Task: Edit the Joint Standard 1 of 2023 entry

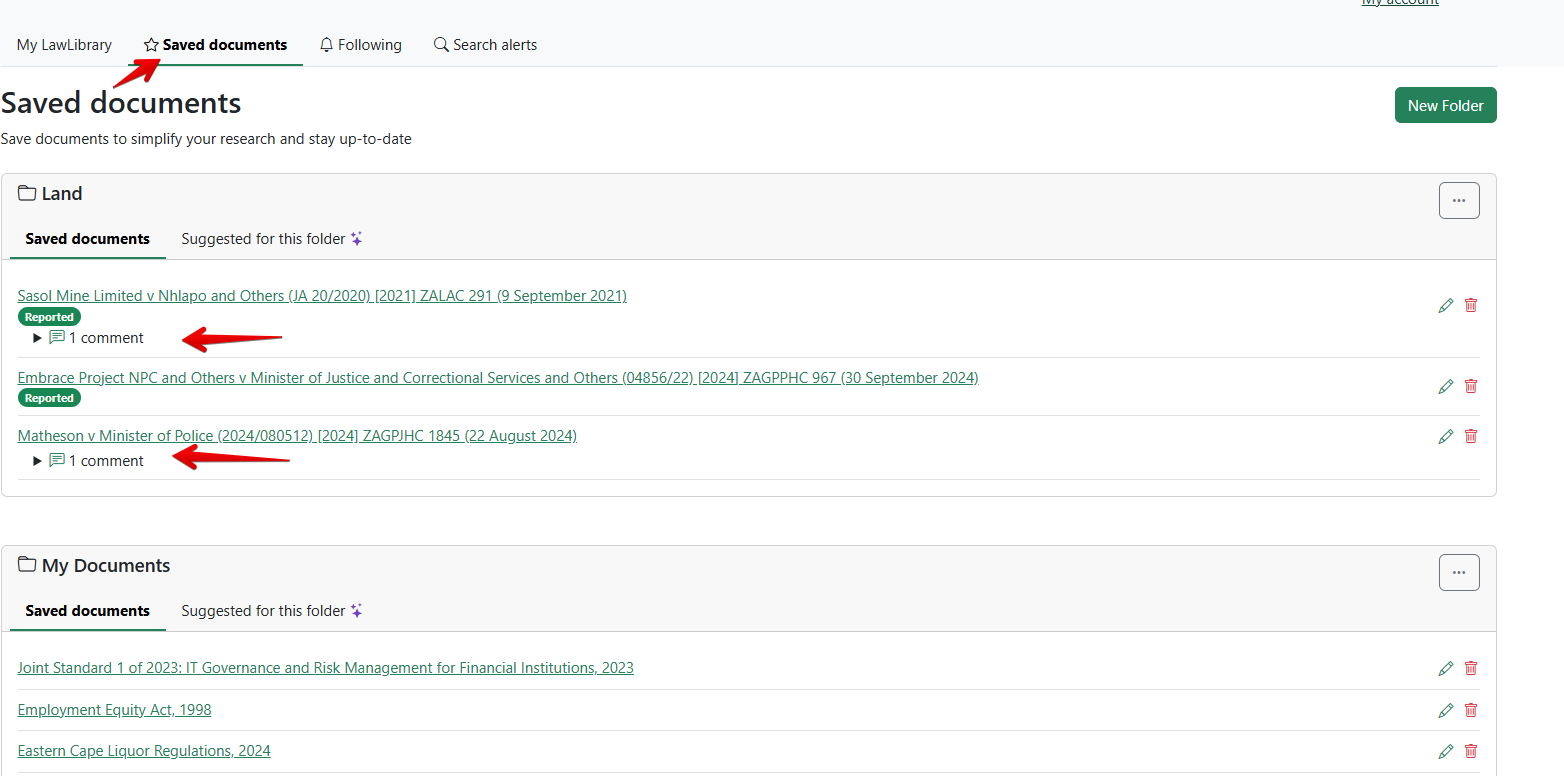Action: [x=1445, y=668]
